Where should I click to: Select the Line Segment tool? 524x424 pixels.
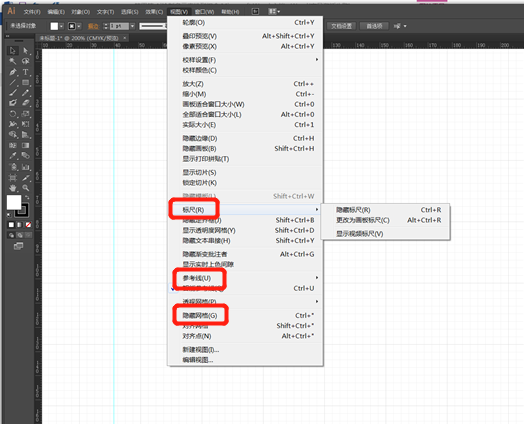point(13,82)
